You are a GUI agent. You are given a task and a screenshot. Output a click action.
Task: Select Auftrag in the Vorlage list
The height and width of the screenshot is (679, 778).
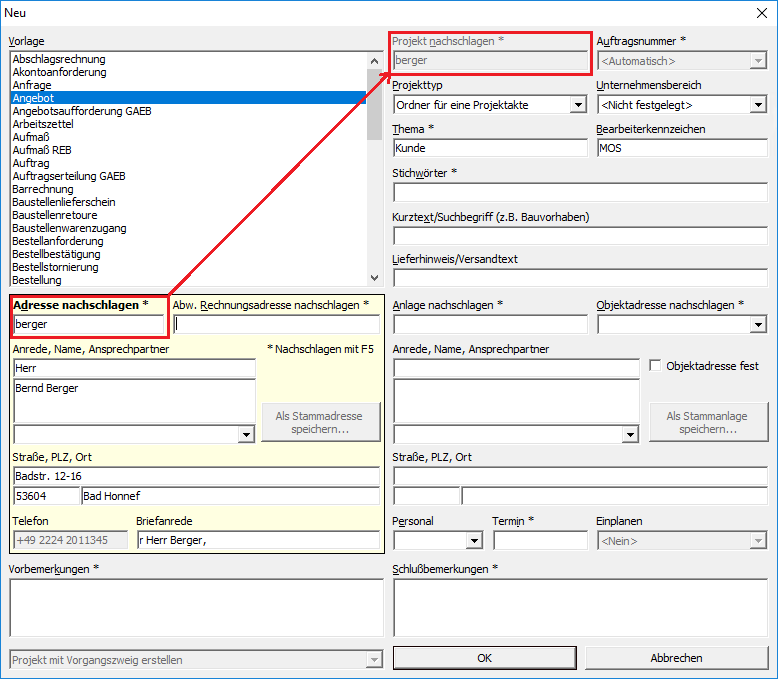coord(30,163)
